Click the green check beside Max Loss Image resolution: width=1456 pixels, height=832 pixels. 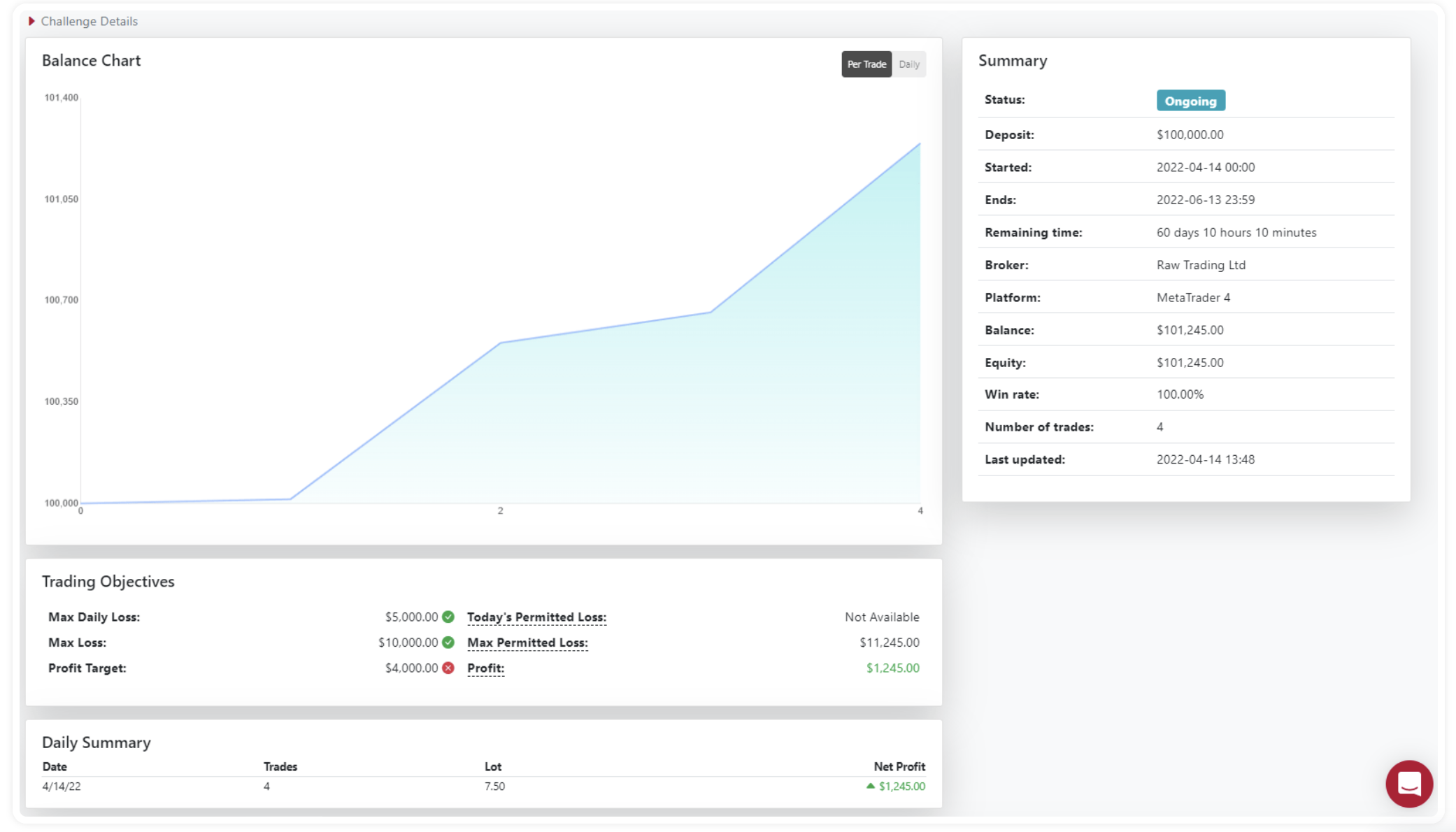448,642
